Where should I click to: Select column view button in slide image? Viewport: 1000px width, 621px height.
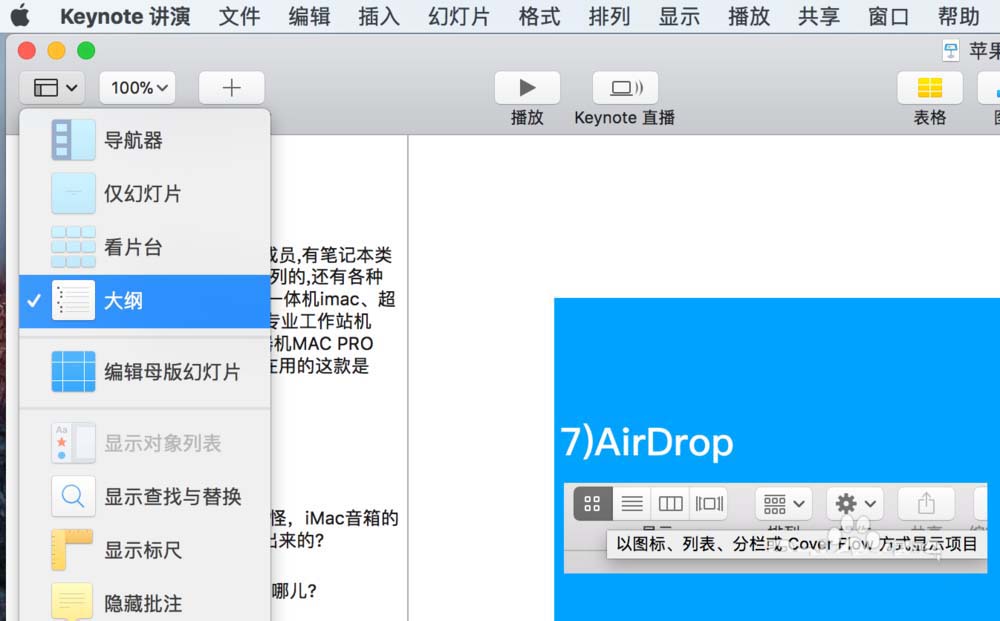(670, 504)
